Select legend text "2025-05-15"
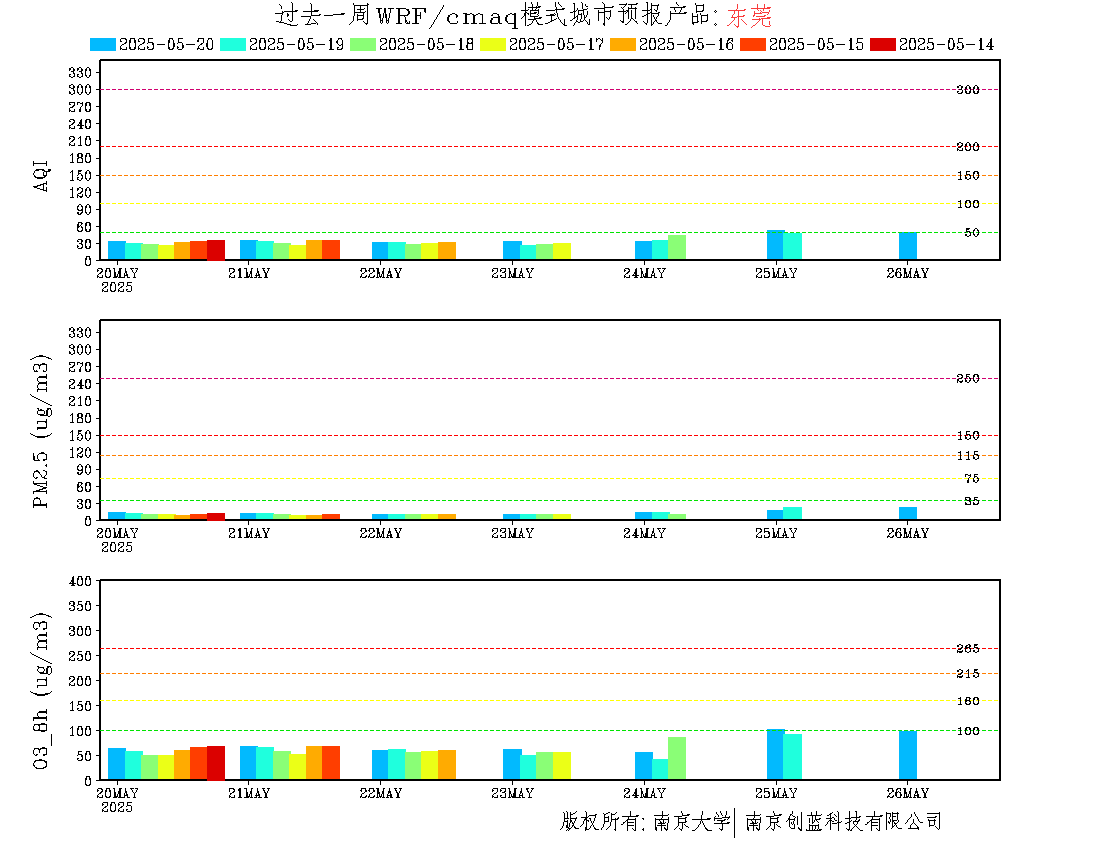The width and height of the screenshot is (1100, 850). point(817,44)
